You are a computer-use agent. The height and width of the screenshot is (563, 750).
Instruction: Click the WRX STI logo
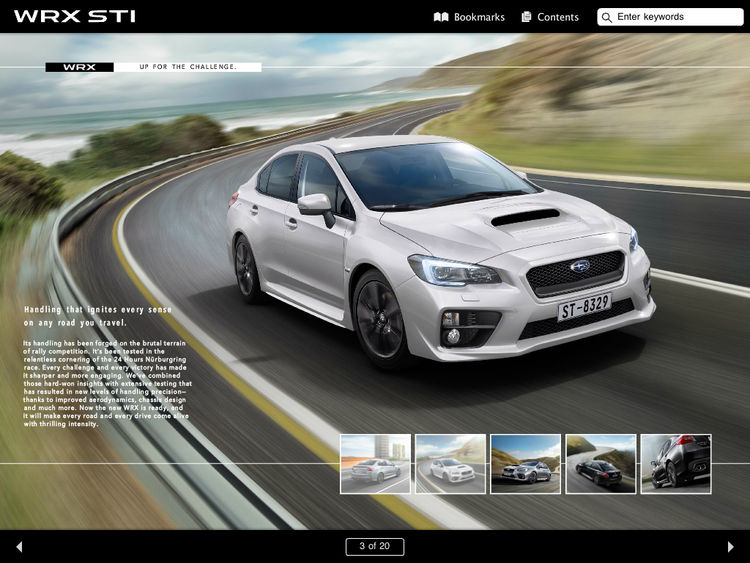(74, 16)
